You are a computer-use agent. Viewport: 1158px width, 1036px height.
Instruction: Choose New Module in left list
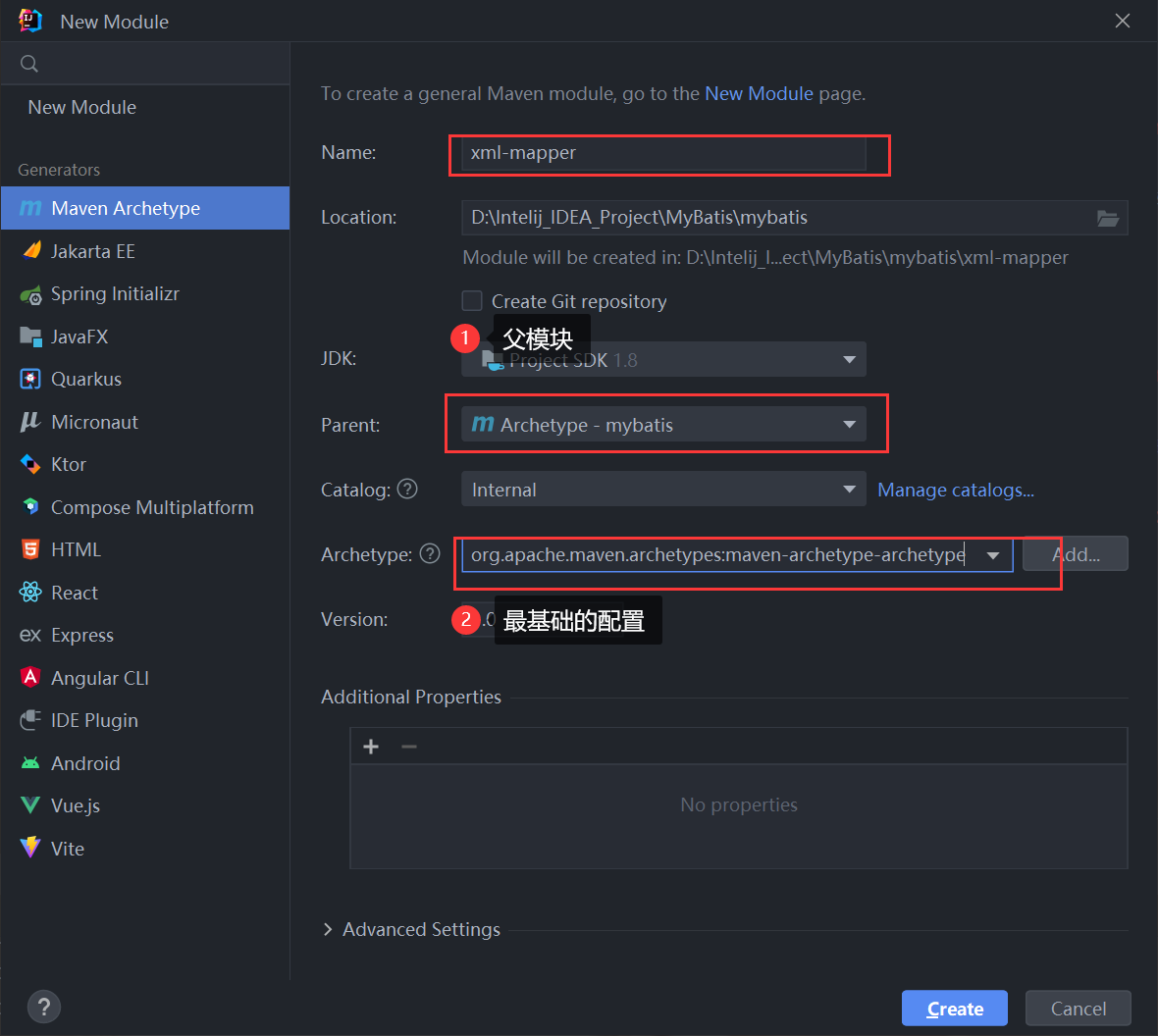point(82,107)
